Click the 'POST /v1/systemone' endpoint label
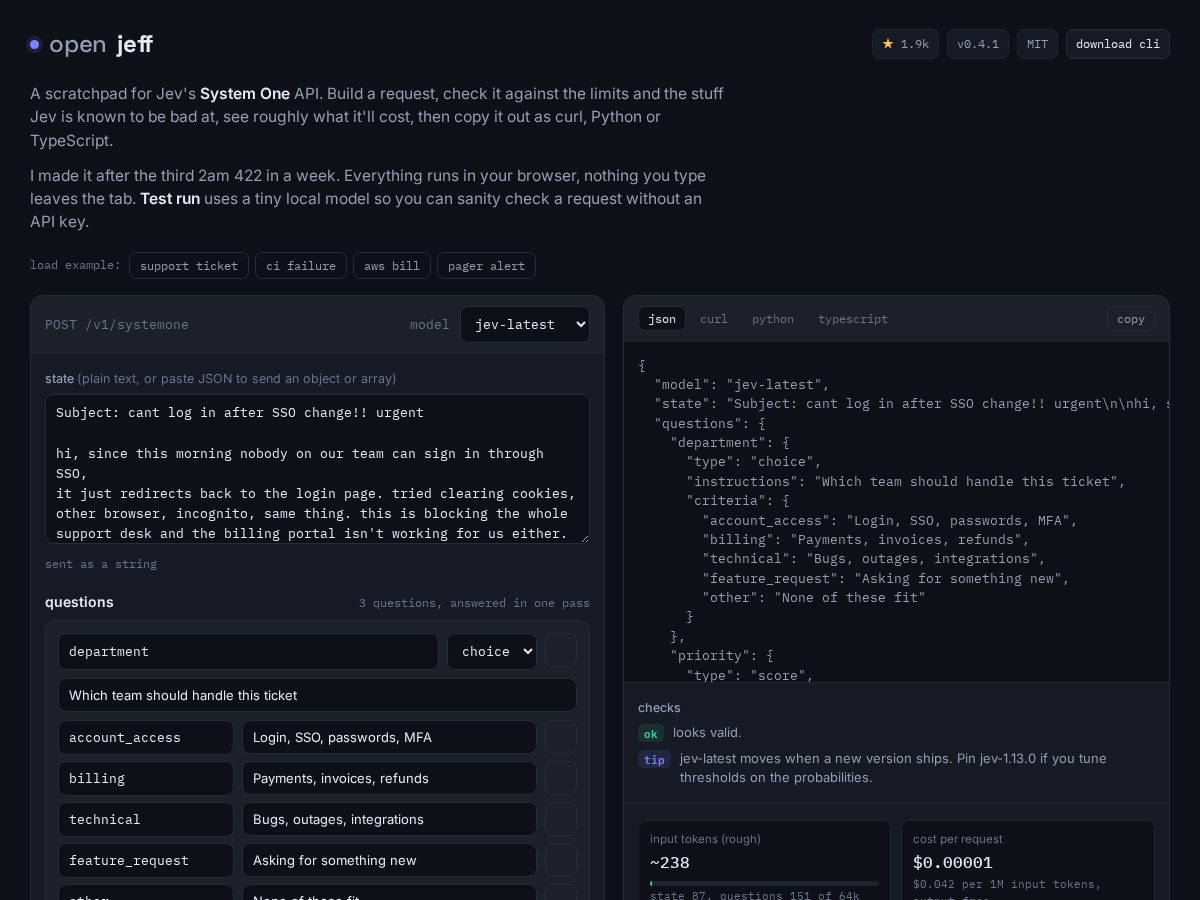The image size is (1200, 900). [x=117, y=325]
